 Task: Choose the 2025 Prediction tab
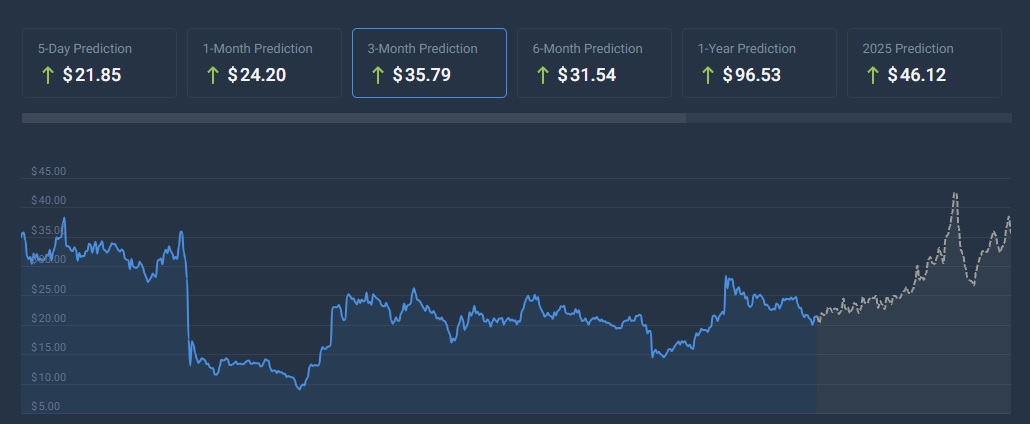[924, 63]
